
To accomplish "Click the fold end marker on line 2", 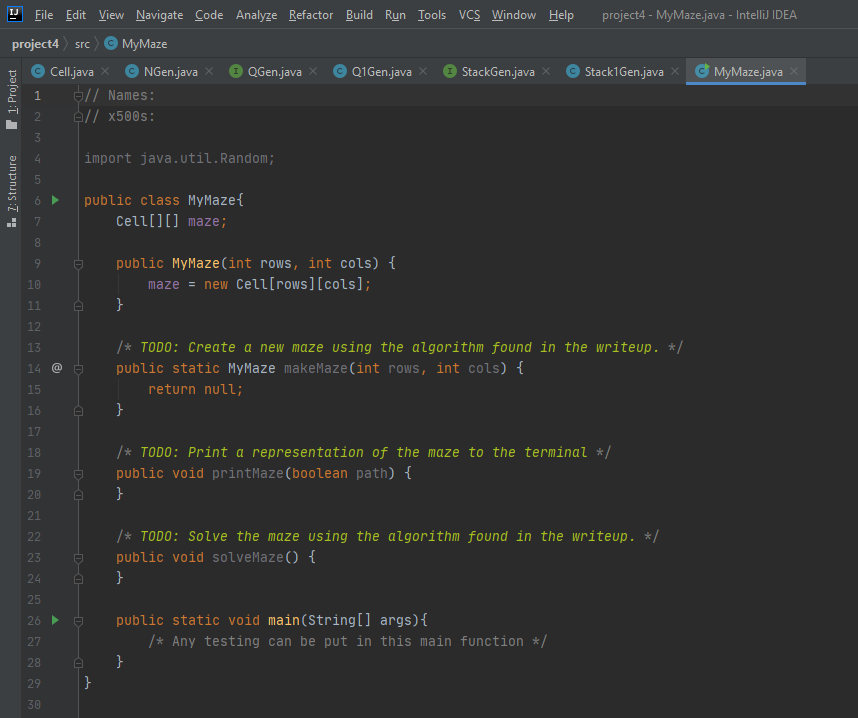I will (x=78, y=117).
